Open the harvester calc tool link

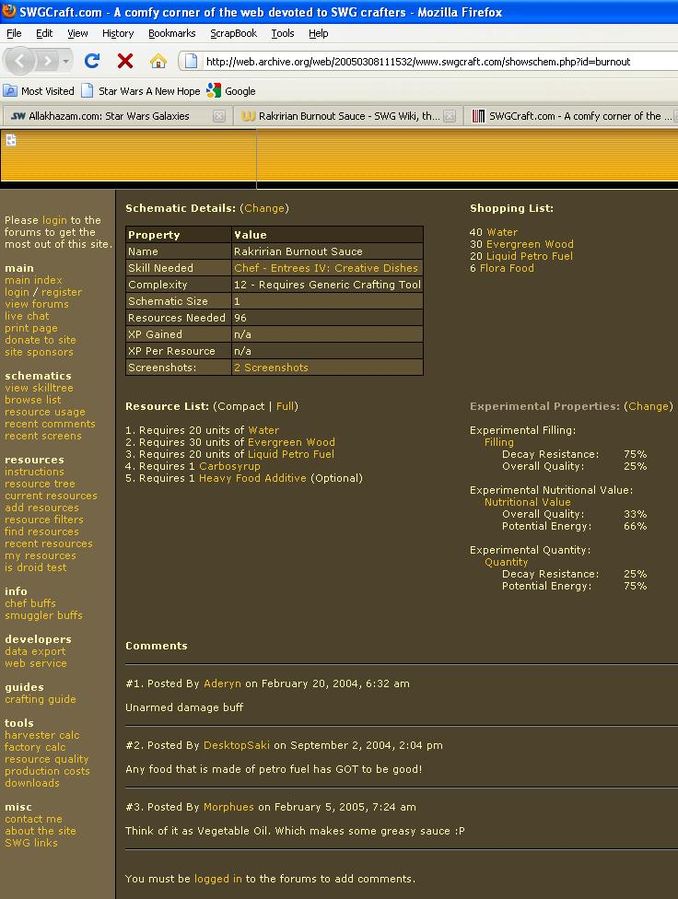point(42,735)
